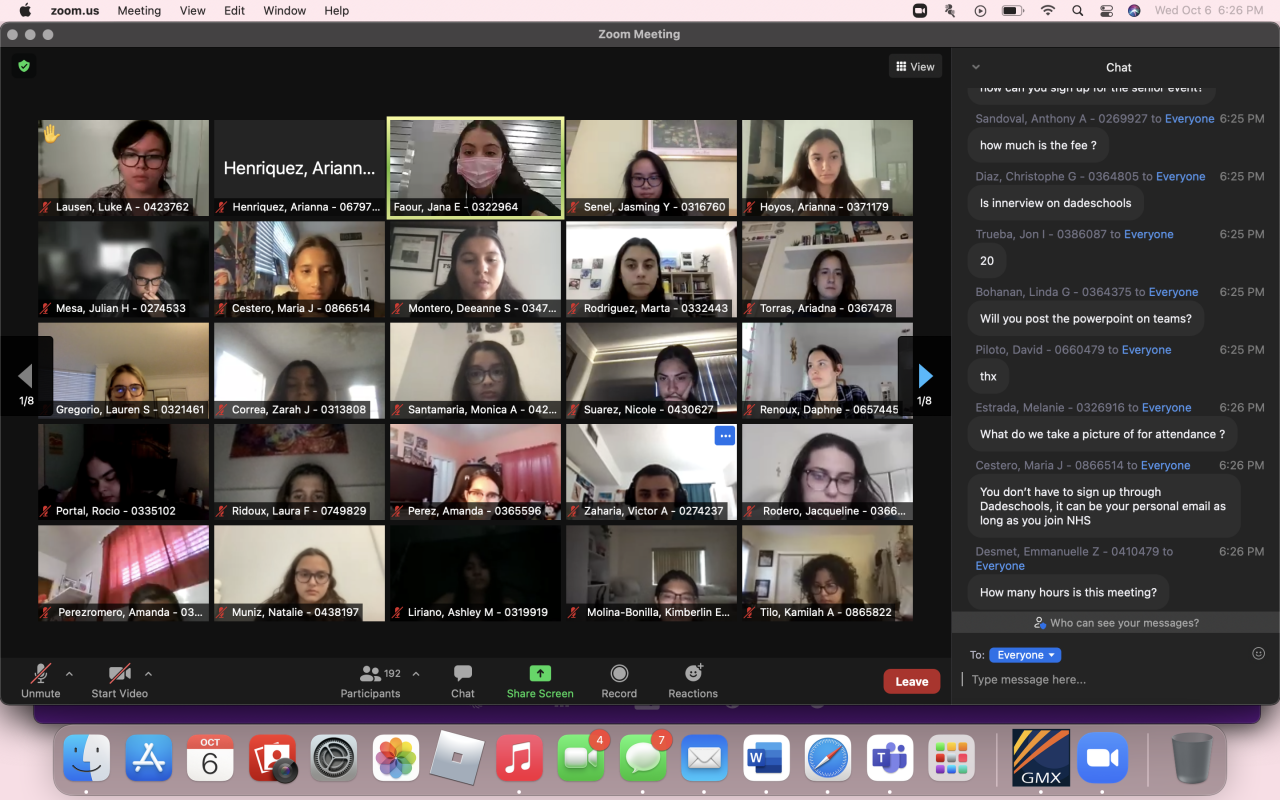Screen dimensions: 1280x800
Task: Leave the meeting
Action: click(912, 682)
